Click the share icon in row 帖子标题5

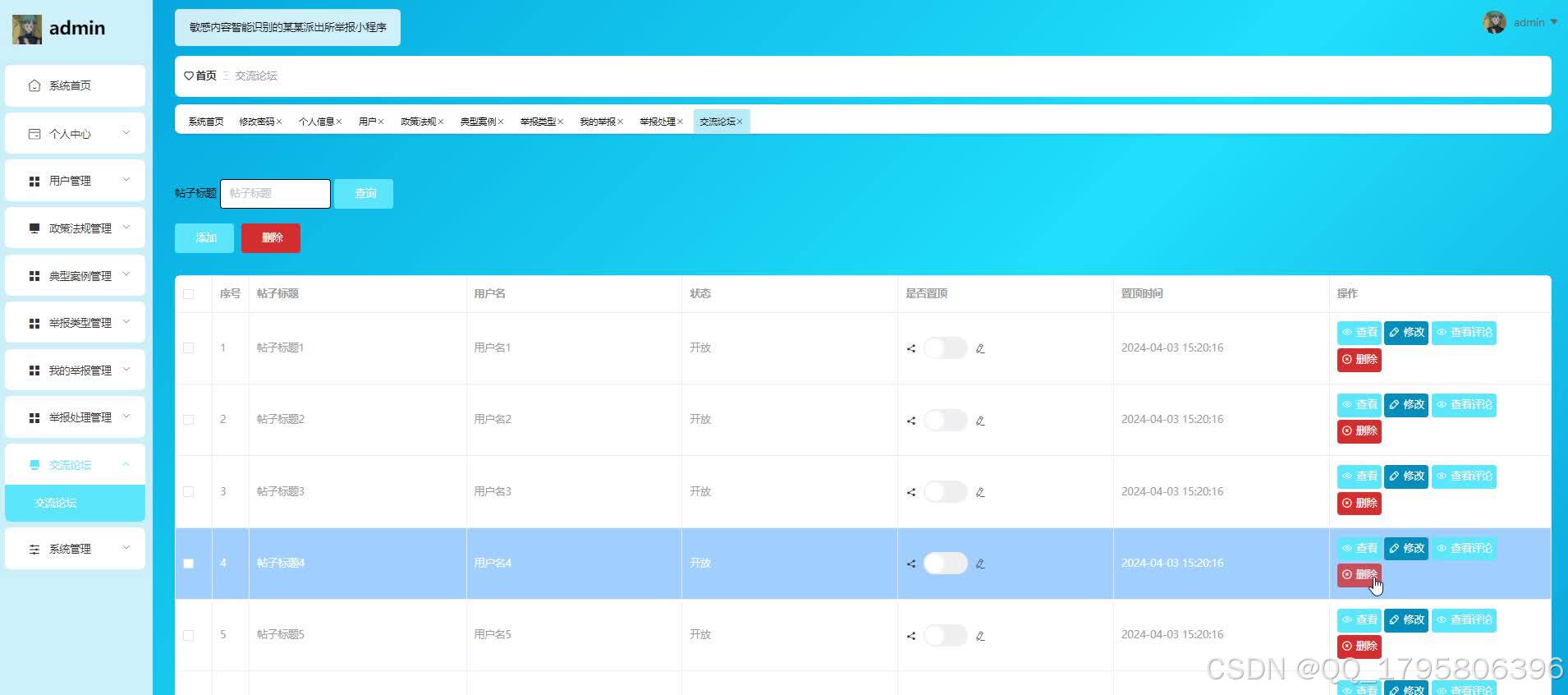910,636
